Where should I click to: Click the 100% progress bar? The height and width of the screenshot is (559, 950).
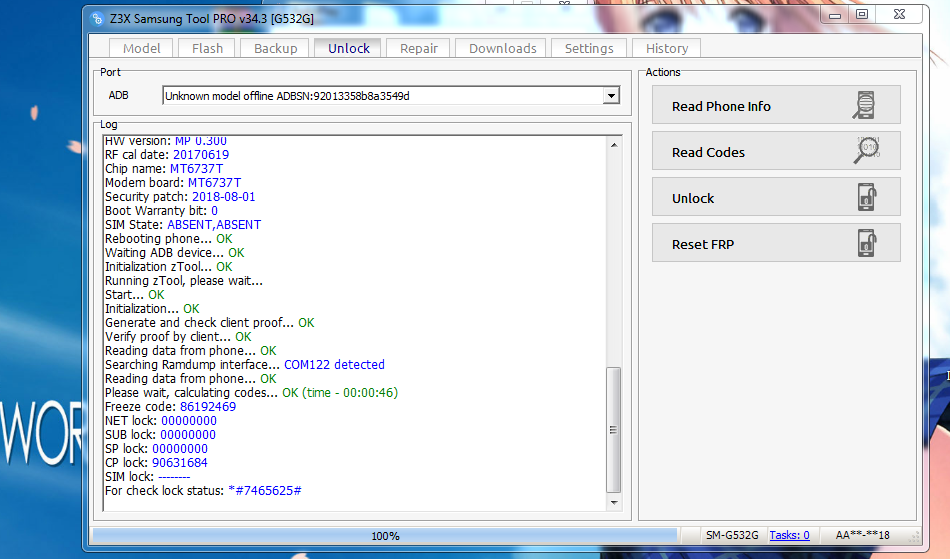(x=385, y=535)
